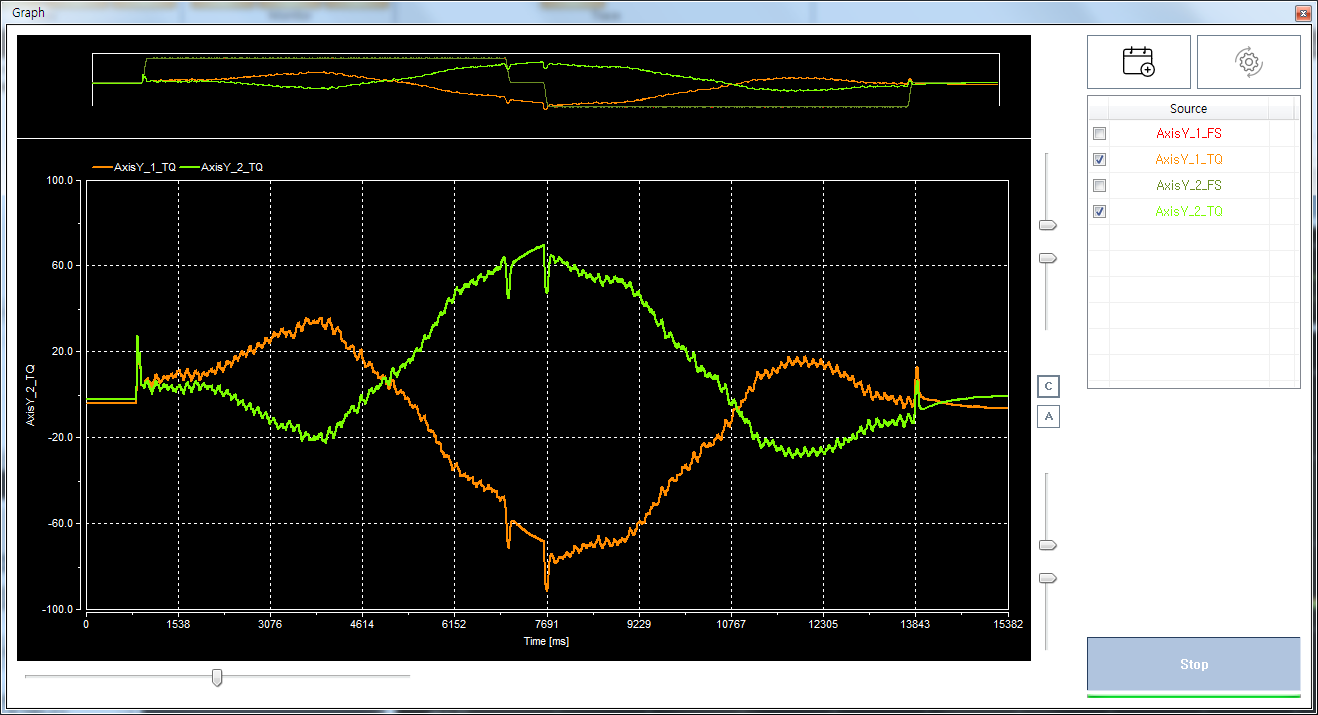Viewport: 1318px width, 715px height.
Task: Click the topmost vertical slider thumb
Action: tap(1048, 226)
